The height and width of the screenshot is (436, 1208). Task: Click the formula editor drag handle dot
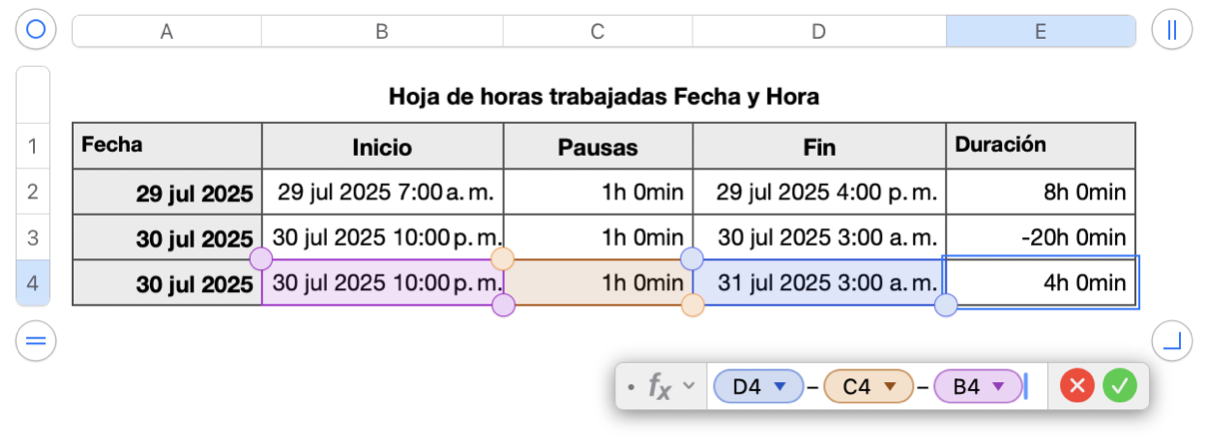[630, 386]
